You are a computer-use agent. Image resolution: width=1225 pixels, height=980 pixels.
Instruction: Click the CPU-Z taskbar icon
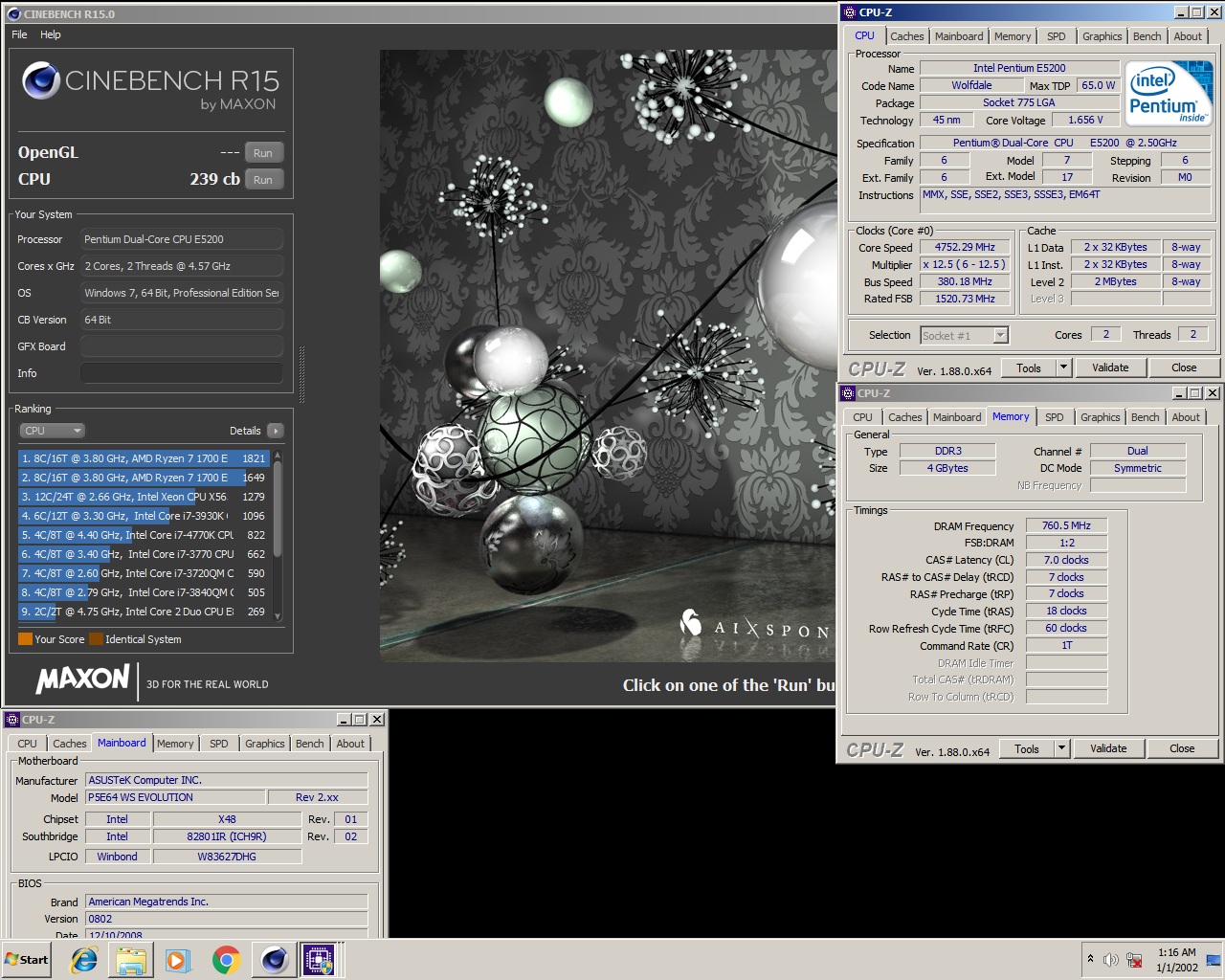point(319,959)
